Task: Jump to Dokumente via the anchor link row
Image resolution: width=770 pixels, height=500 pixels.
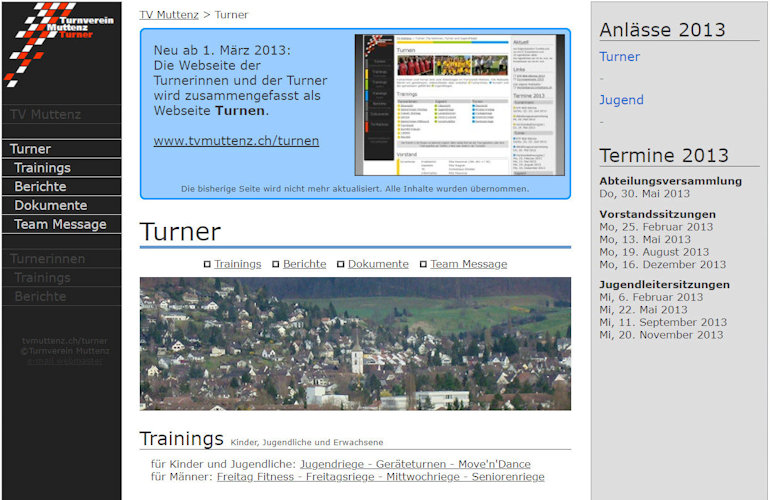Action: coord(378,264)
